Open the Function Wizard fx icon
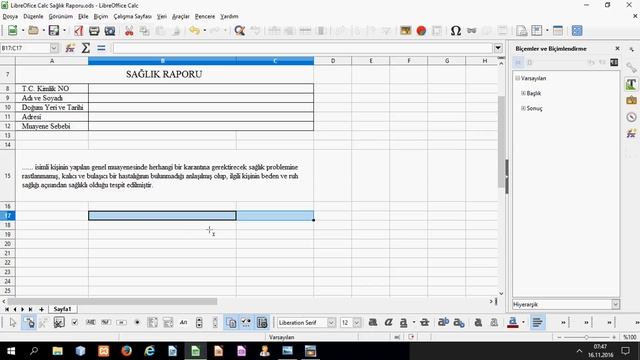Screen dimensions: 640x360 70,48
